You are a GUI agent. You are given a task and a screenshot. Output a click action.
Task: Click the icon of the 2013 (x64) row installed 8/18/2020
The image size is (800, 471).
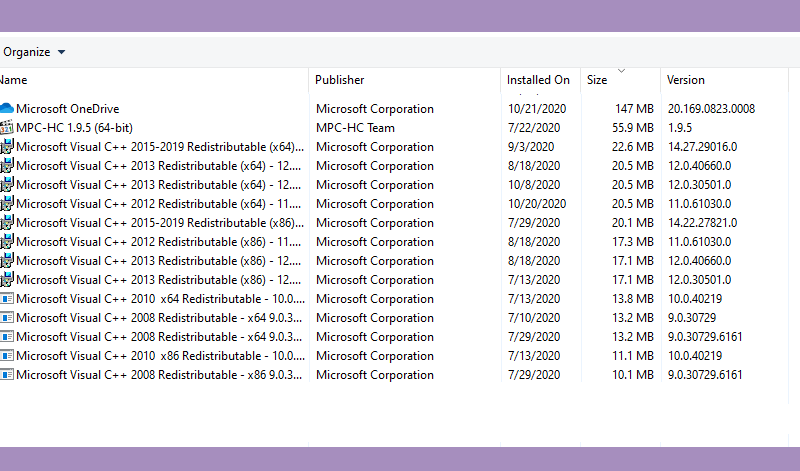coord(7,166)
